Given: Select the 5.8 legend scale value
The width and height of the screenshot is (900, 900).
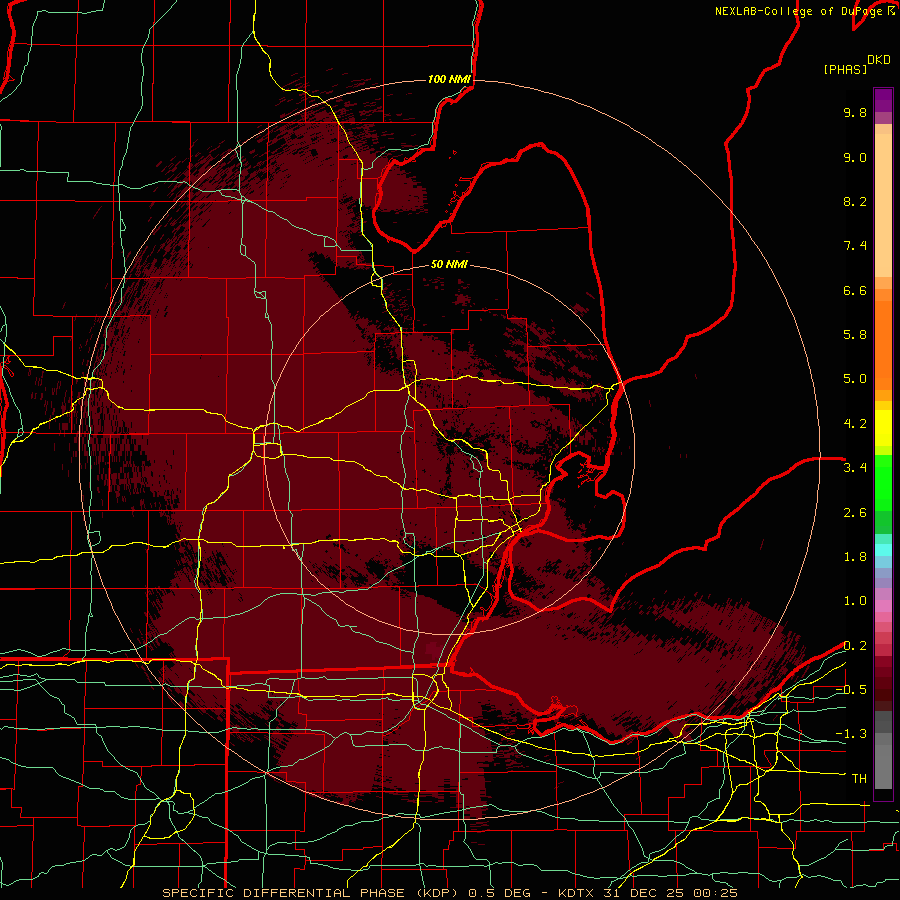Looking at the screenshot, I should pos(855,335).
